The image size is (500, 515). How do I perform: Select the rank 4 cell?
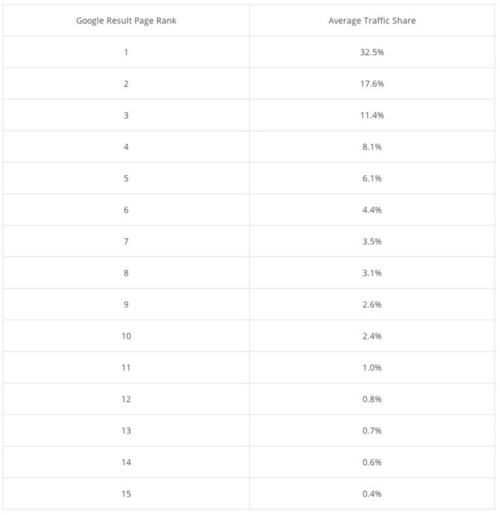(126, 147)
